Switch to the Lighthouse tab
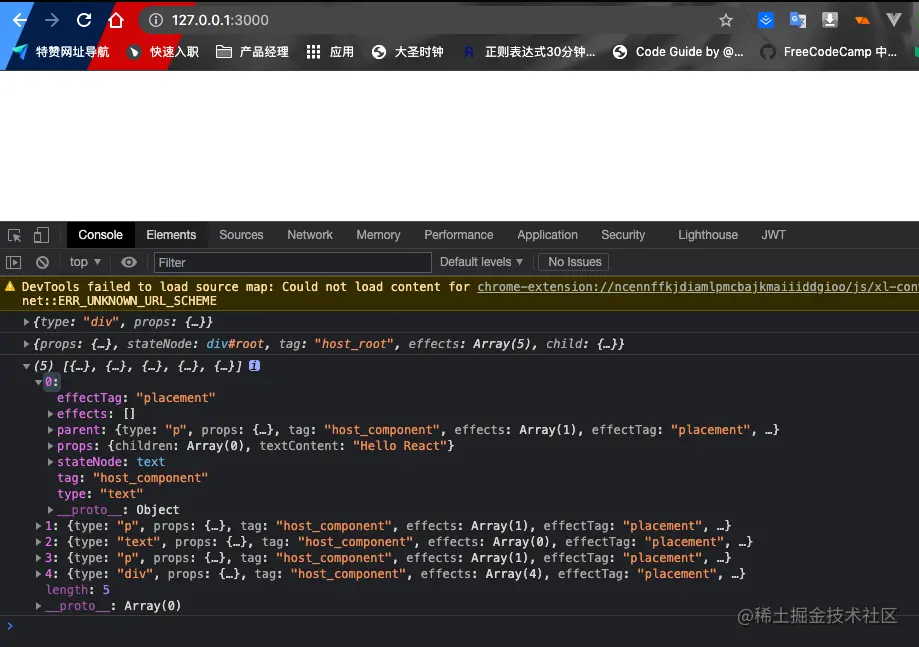This screenshot has height=647, width=919. (x=708, y=235)
